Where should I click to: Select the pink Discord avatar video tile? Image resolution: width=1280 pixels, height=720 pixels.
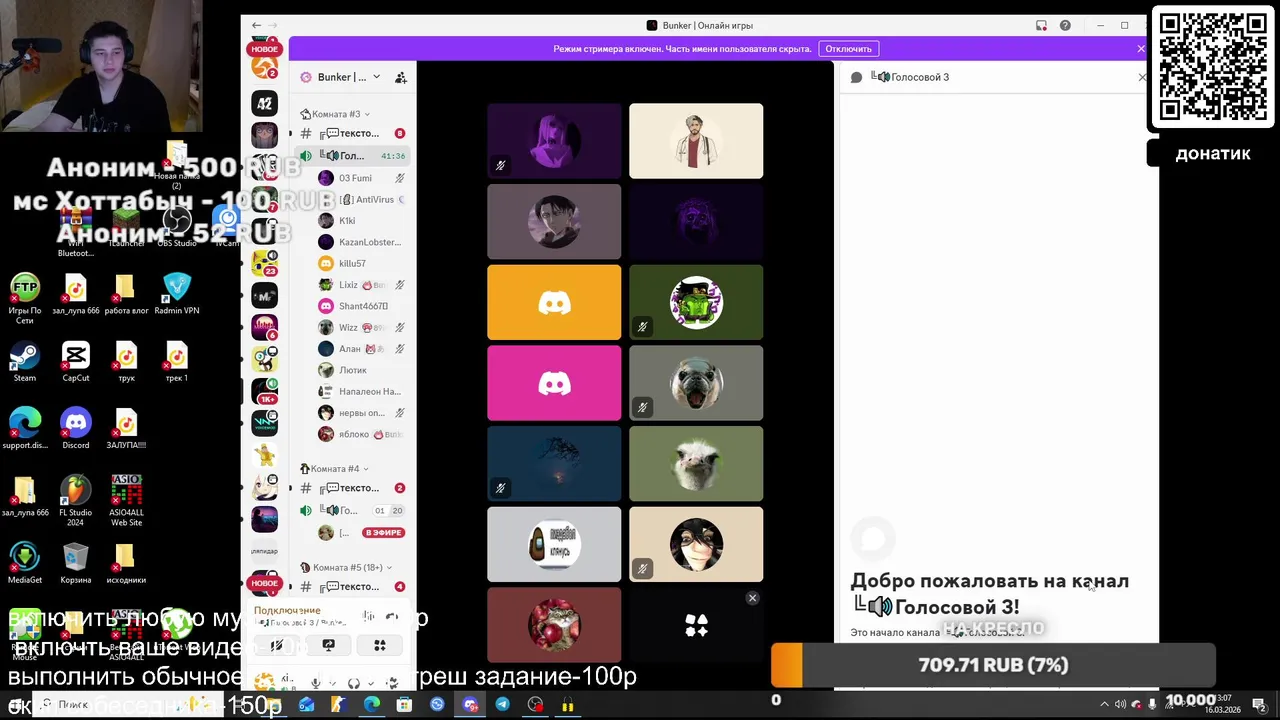[x=554, y=383]
